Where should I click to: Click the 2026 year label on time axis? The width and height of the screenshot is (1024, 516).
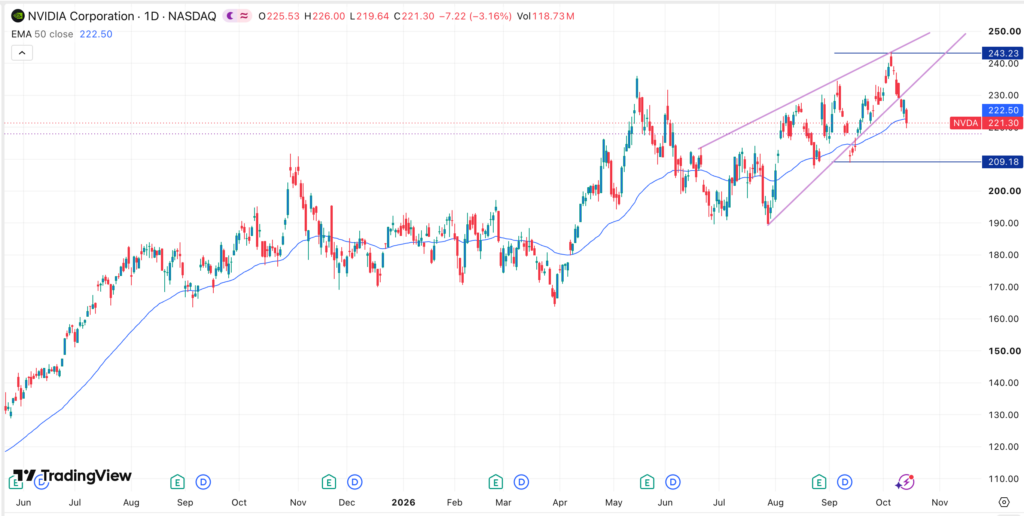tap(402, 503)
